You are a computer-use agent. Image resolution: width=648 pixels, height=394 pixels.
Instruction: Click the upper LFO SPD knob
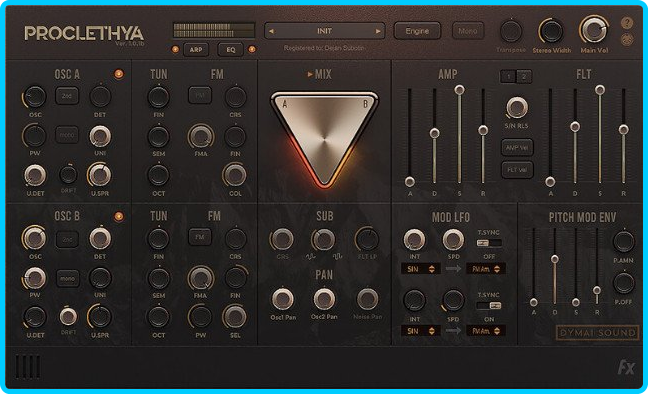click(453, 239)
